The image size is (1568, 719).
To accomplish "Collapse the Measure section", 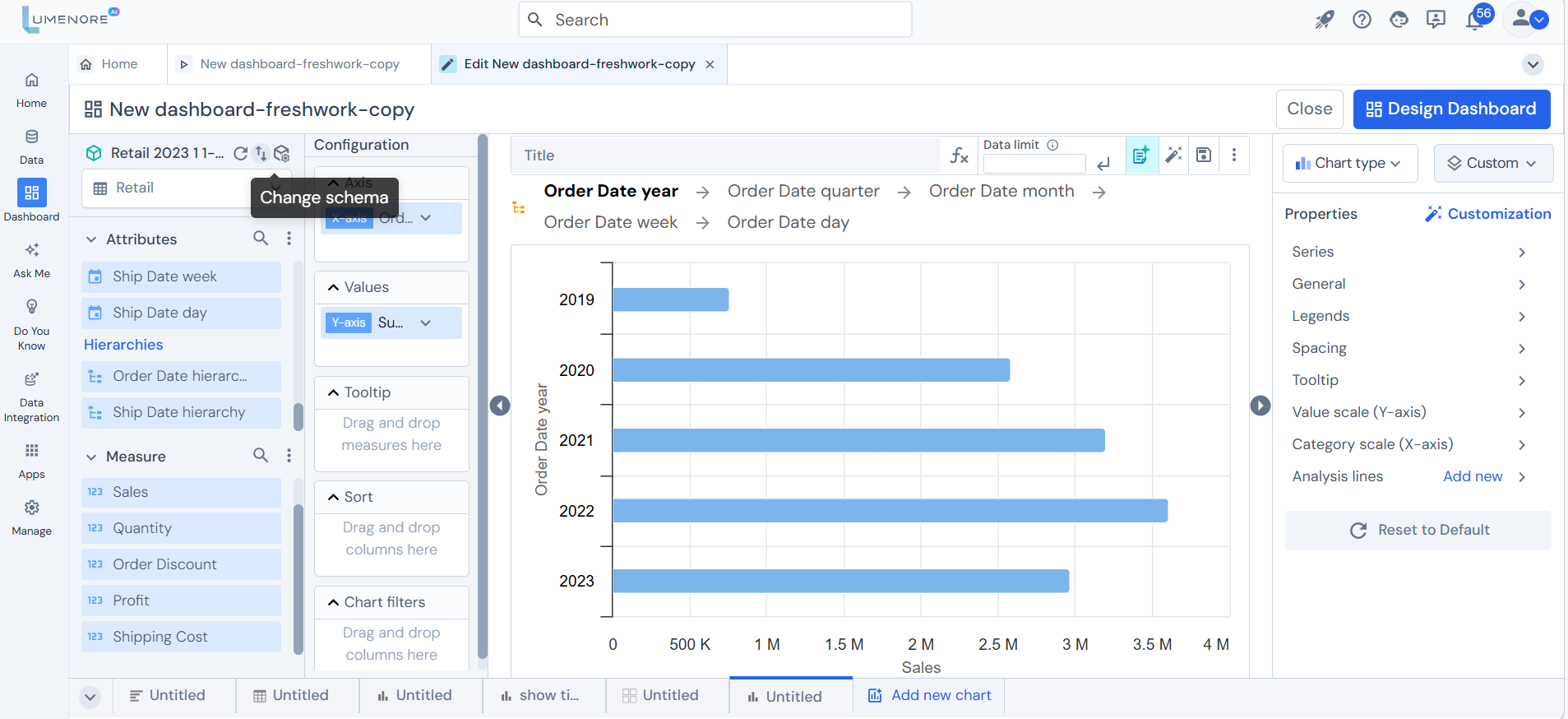I will pyautogui.click(x=91, y=457).
